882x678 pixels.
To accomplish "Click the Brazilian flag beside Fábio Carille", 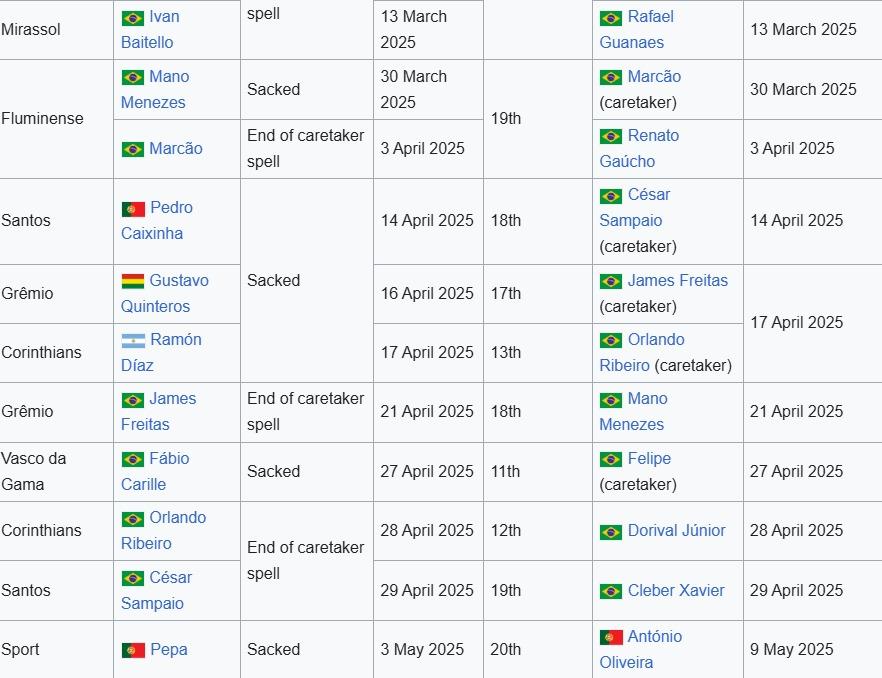I will pos(133,459).
